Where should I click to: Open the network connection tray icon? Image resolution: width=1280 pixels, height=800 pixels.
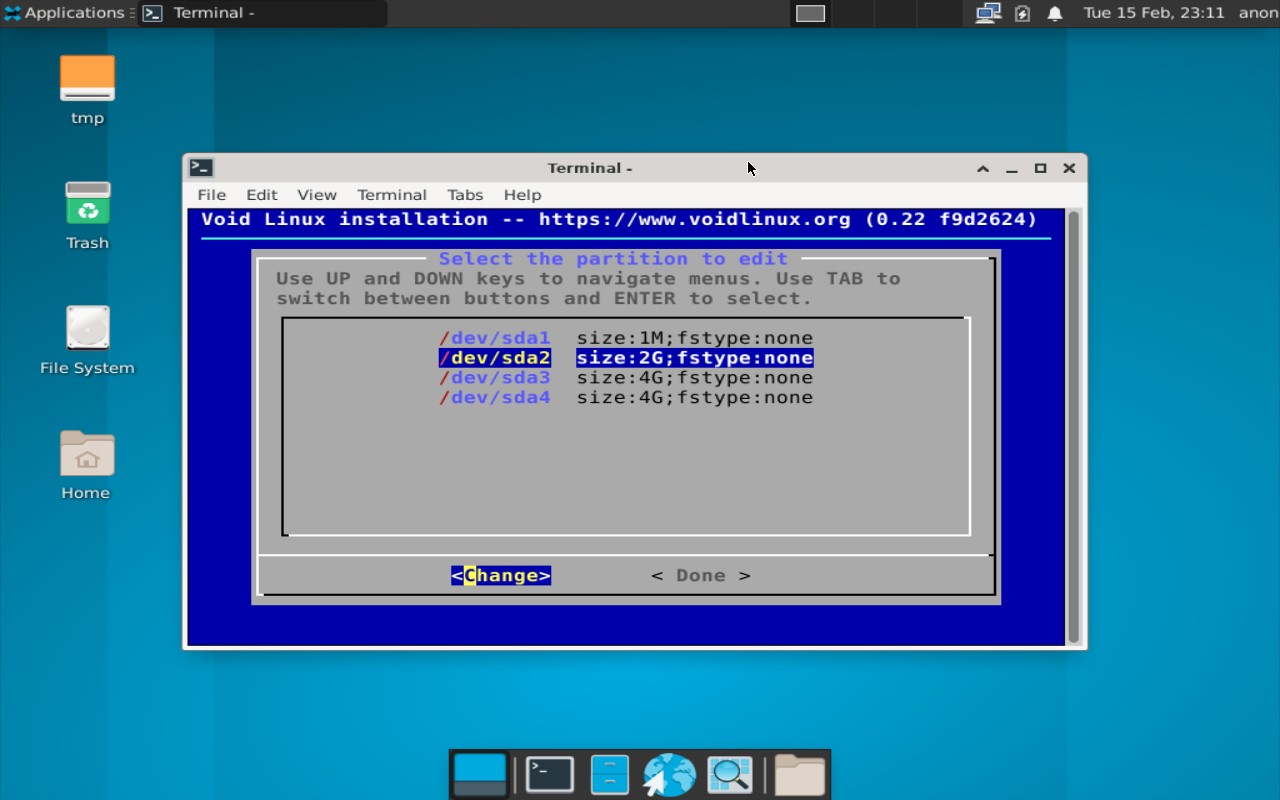tap(988, 13)
